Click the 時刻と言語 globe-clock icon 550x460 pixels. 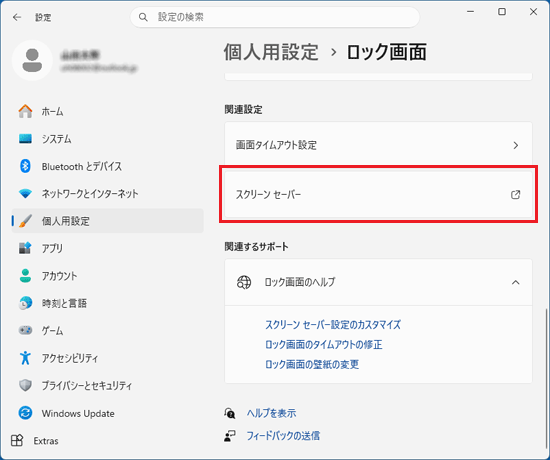[25, 303]
